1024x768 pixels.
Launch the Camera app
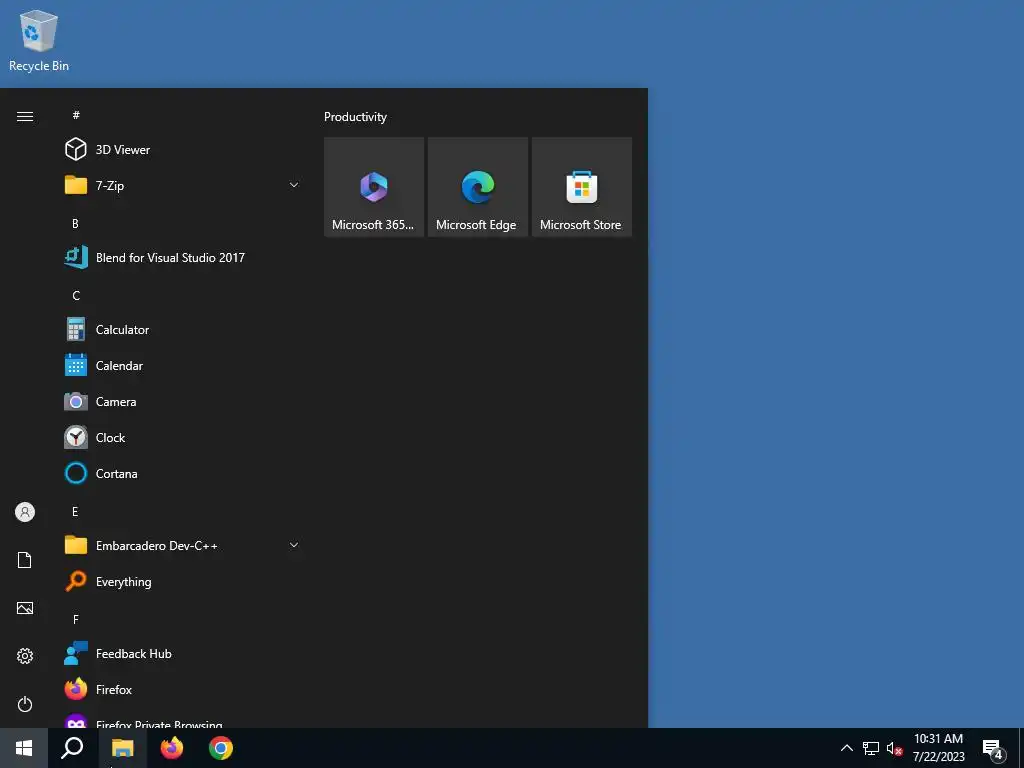click(x=183, y=402)
